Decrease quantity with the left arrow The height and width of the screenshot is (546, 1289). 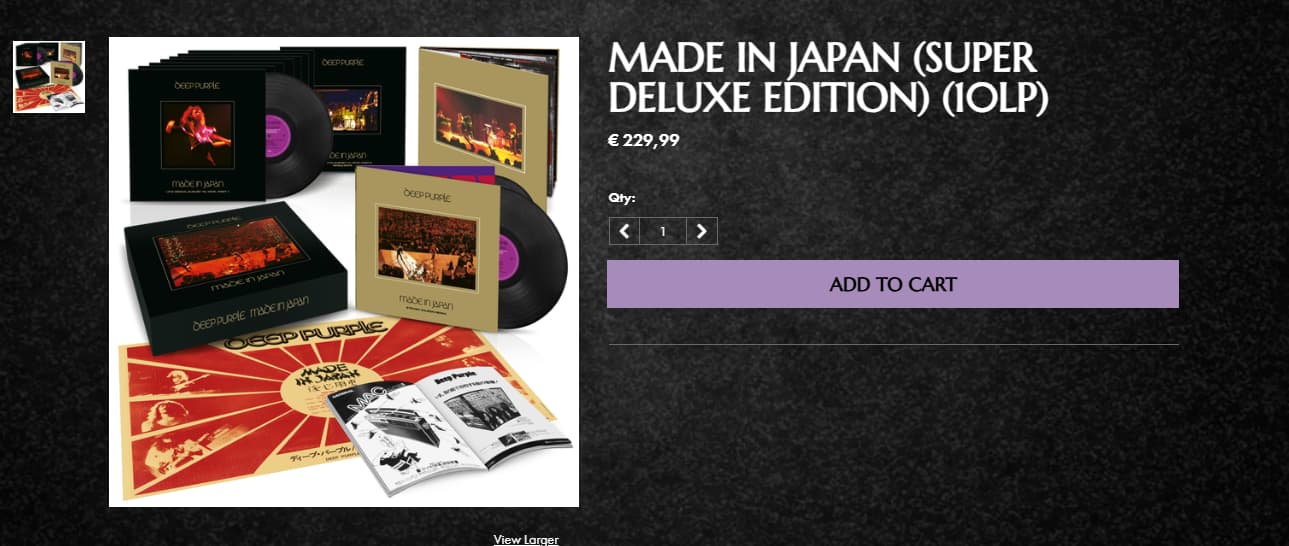click(624, 231)
